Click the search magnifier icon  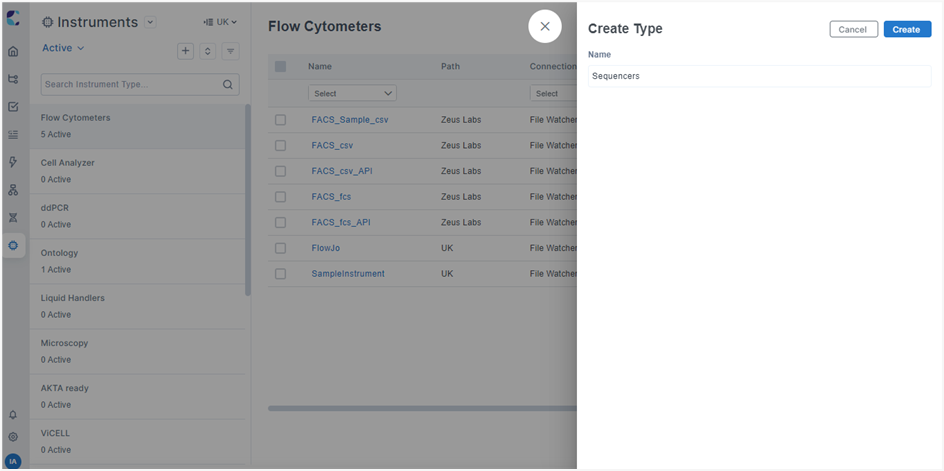coord(228,84)
